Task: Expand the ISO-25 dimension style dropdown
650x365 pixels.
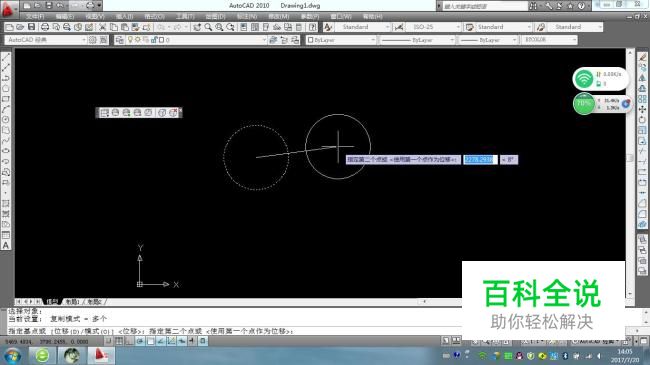Action: tap(434, 27)
